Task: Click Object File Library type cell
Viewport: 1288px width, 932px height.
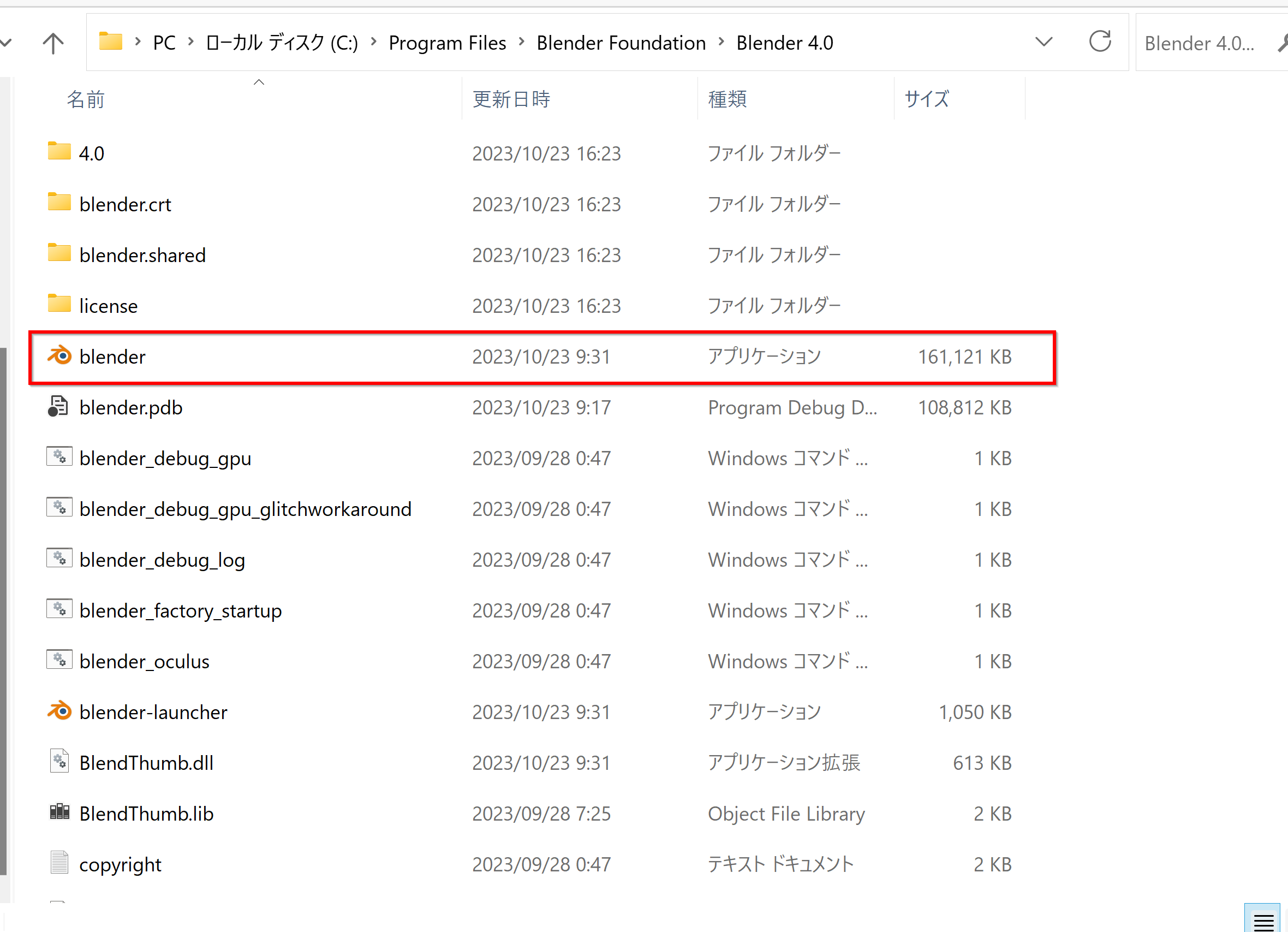Action: [786, 814]
